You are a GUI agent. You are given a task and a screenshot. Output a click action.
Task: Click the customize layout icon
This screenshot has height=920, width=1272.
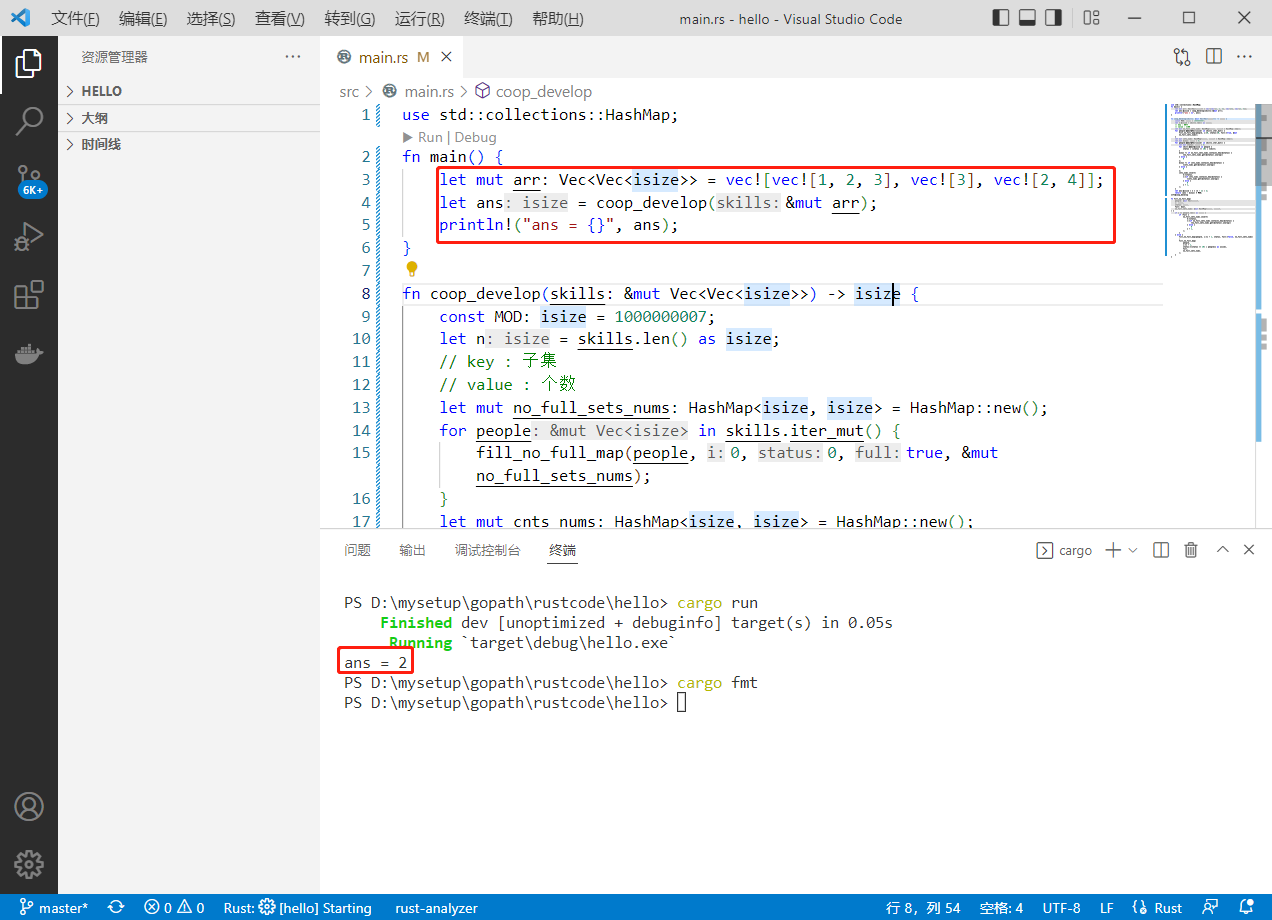click(x=1091, y=18)
